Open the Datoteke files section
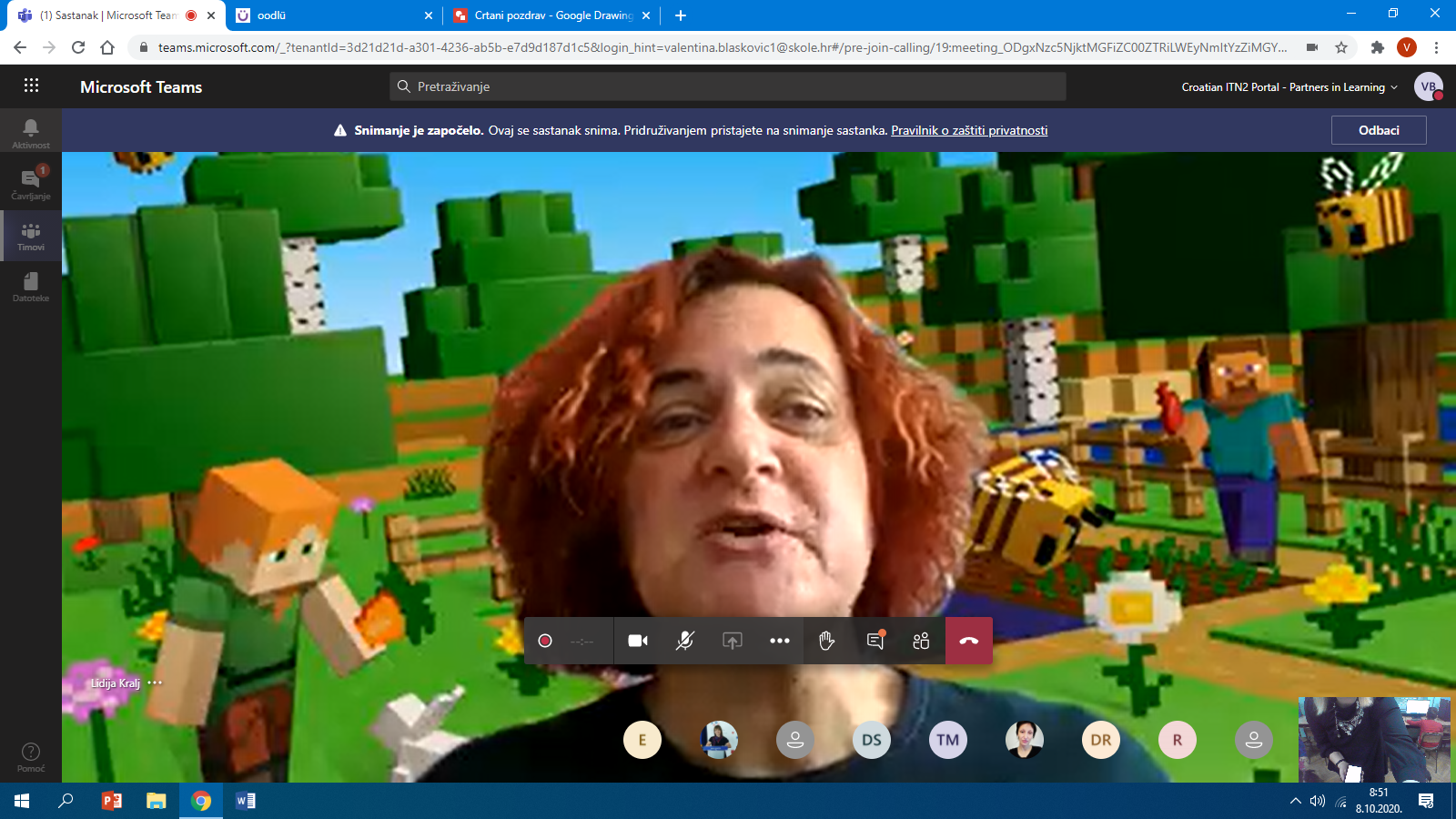The height and width of the screenshot is (819, 1456). point(31,287)
